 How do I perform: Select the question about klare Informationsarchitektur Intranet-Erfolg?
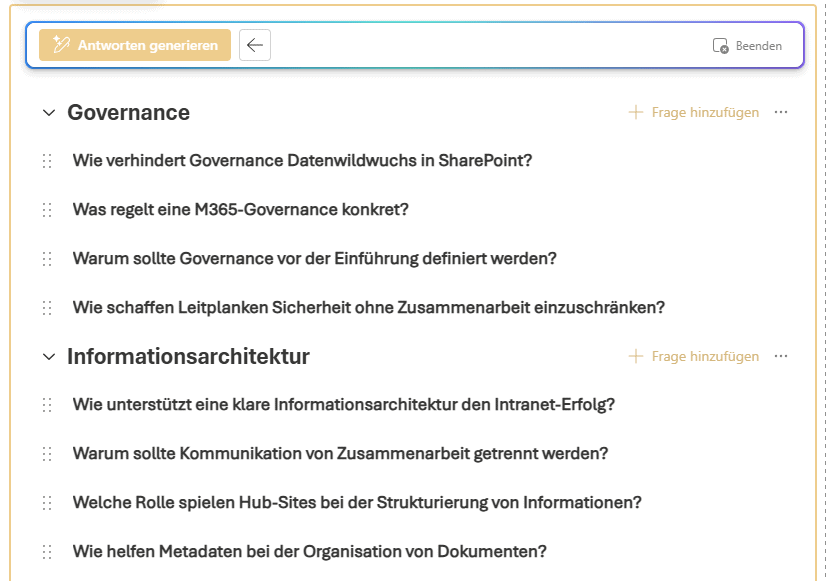click(344, 405)
